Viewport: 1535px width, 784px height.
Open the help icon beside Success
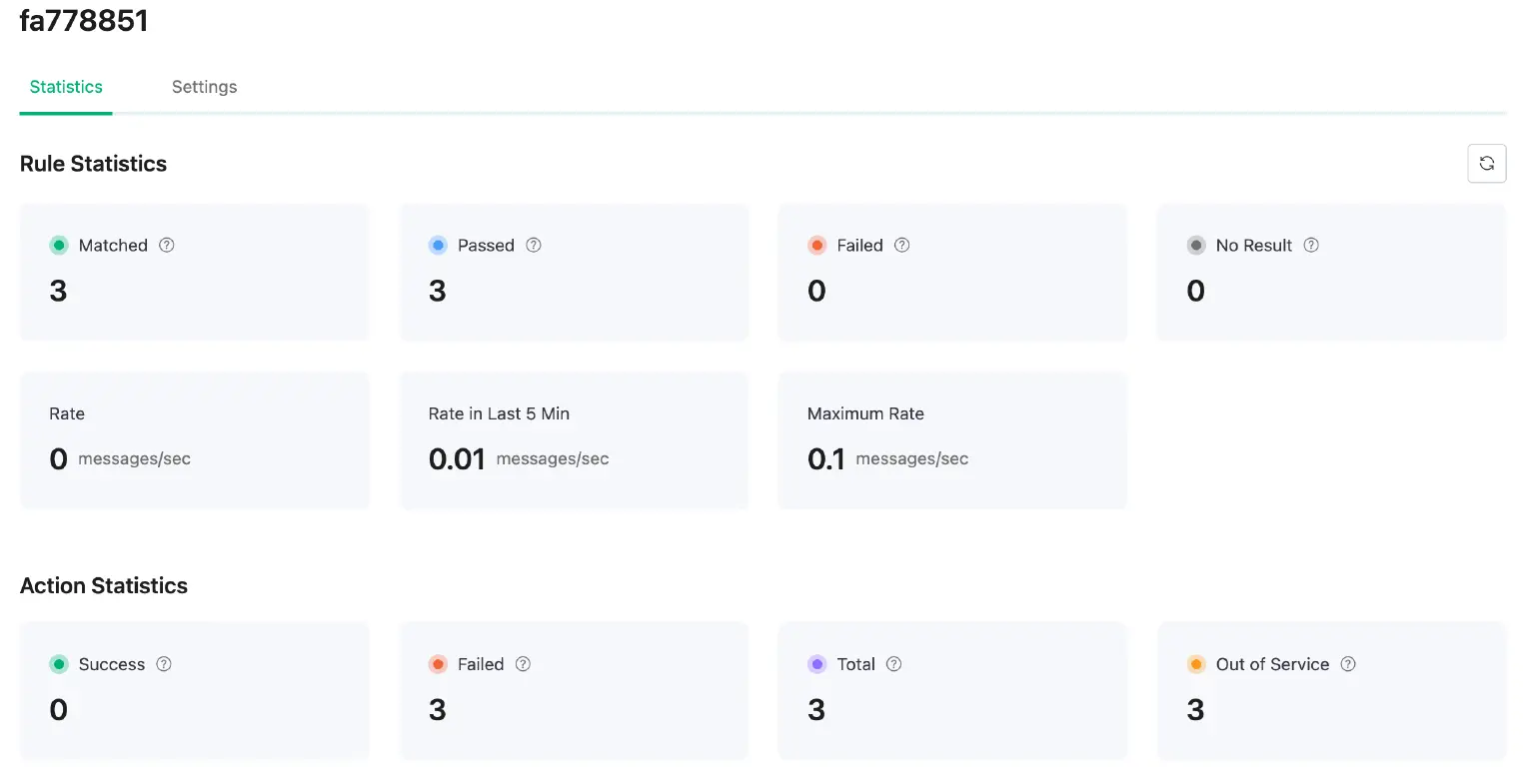point(164,663)
